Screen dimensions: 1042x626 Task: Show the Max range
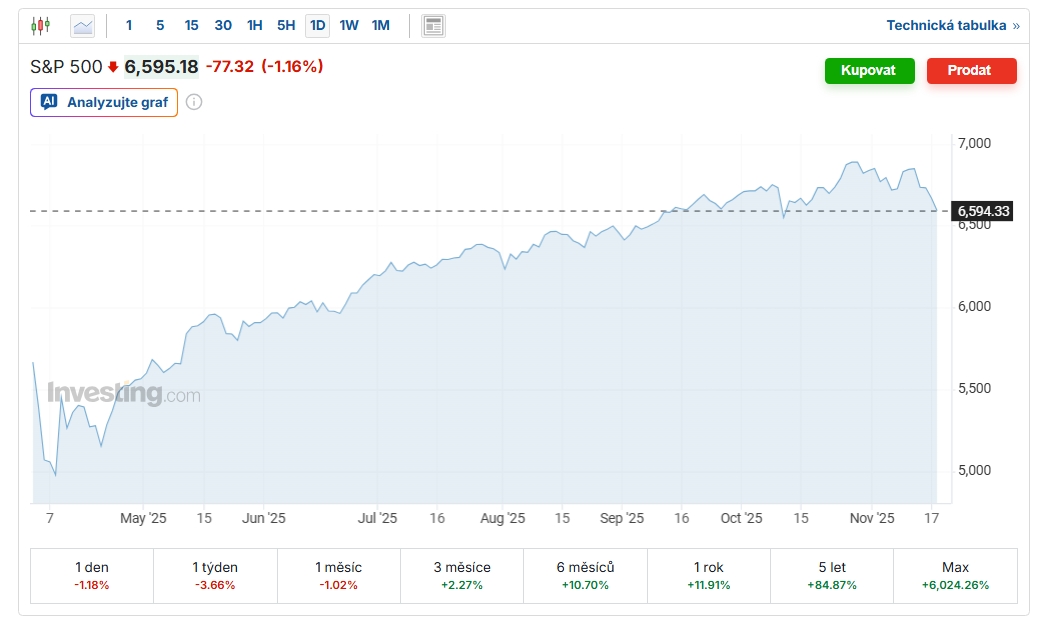pos(956,575)
